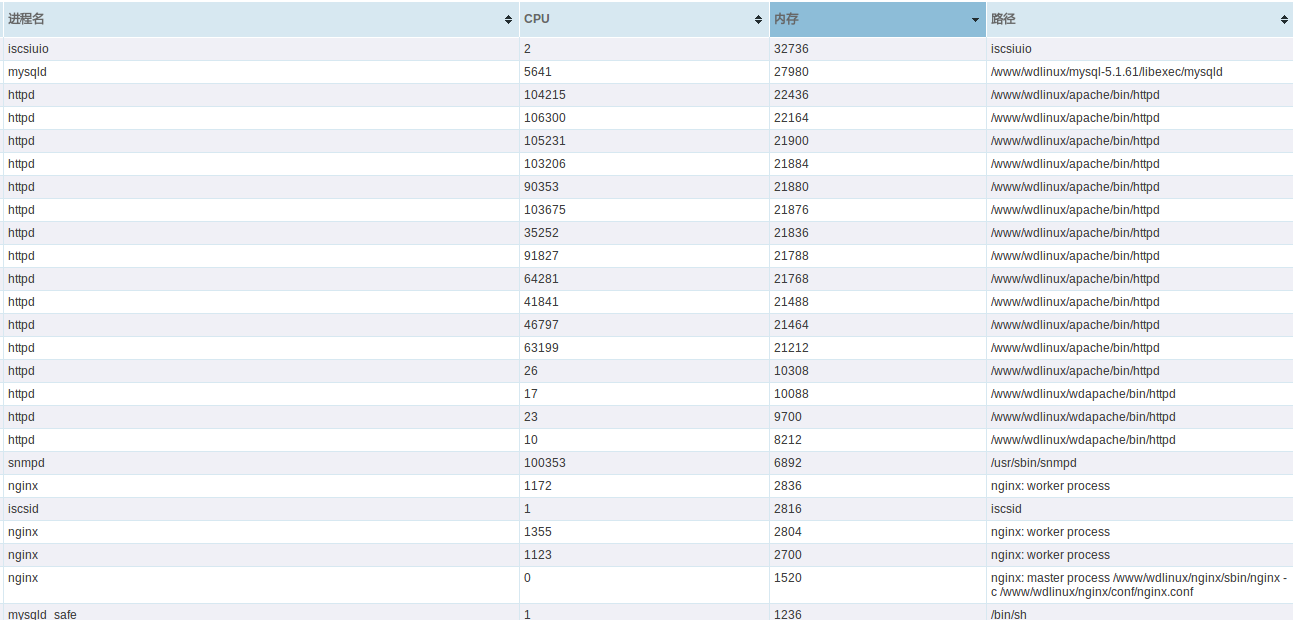Select the mysqld_safe process name cell

click(x=260, y=613)
